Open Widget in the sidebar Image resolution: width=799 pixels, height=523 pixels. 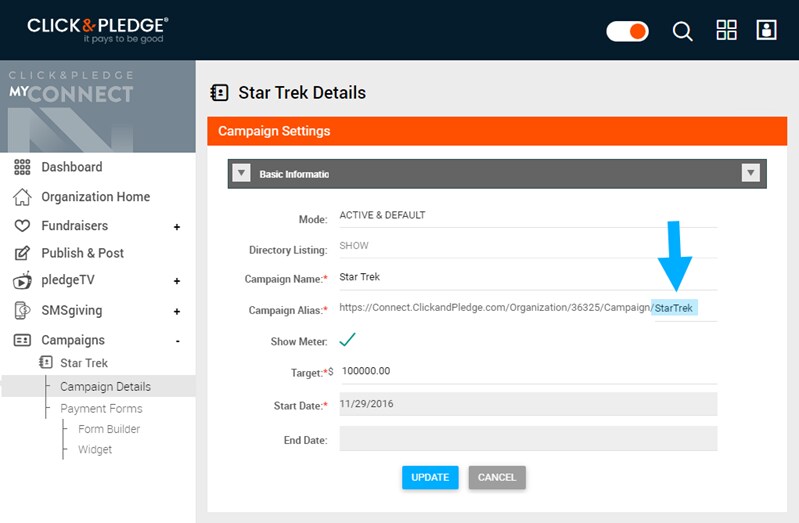tap(95, 450)
